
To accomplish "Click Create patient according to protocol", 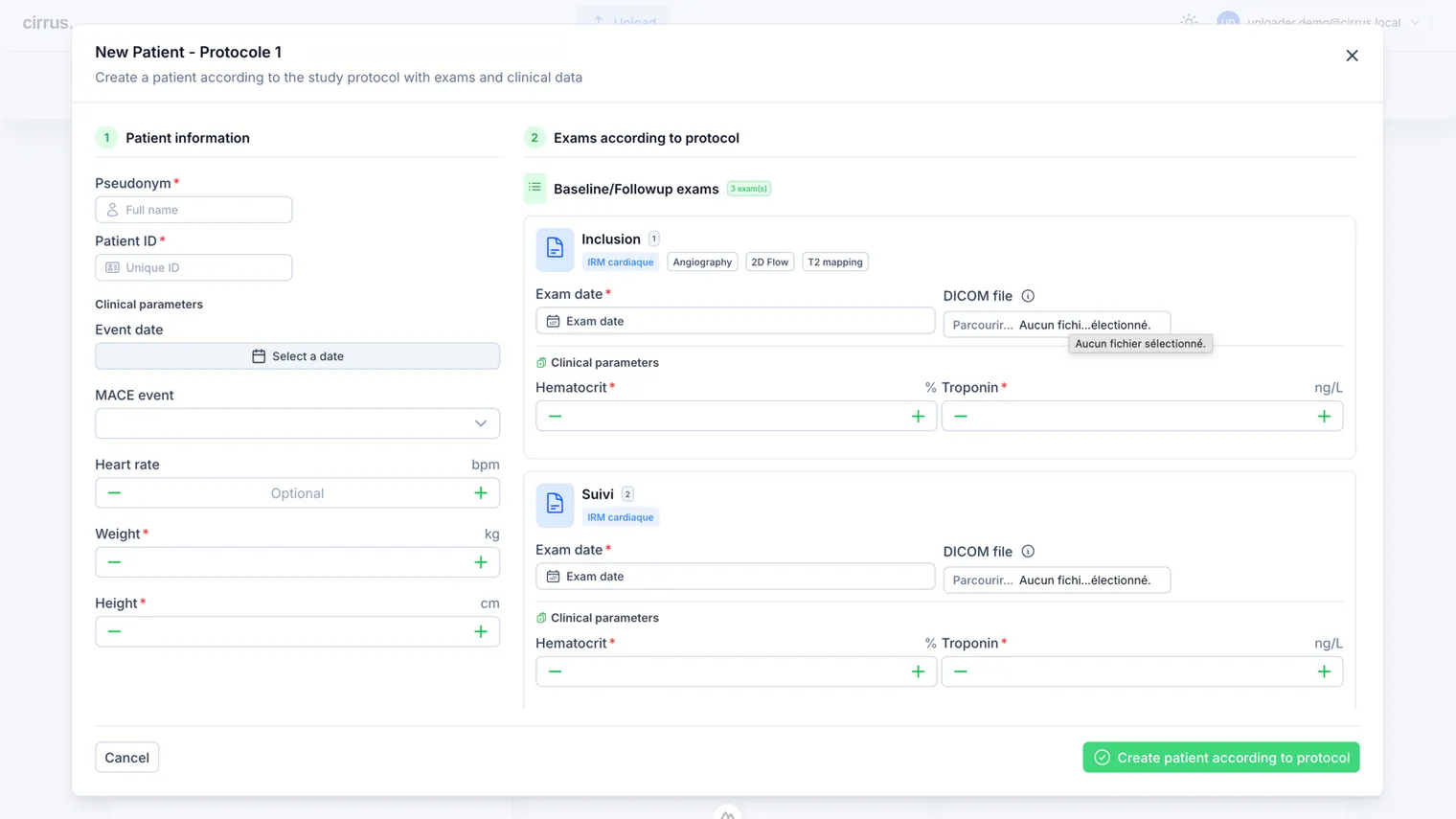I will click(x=1221, y=758).
